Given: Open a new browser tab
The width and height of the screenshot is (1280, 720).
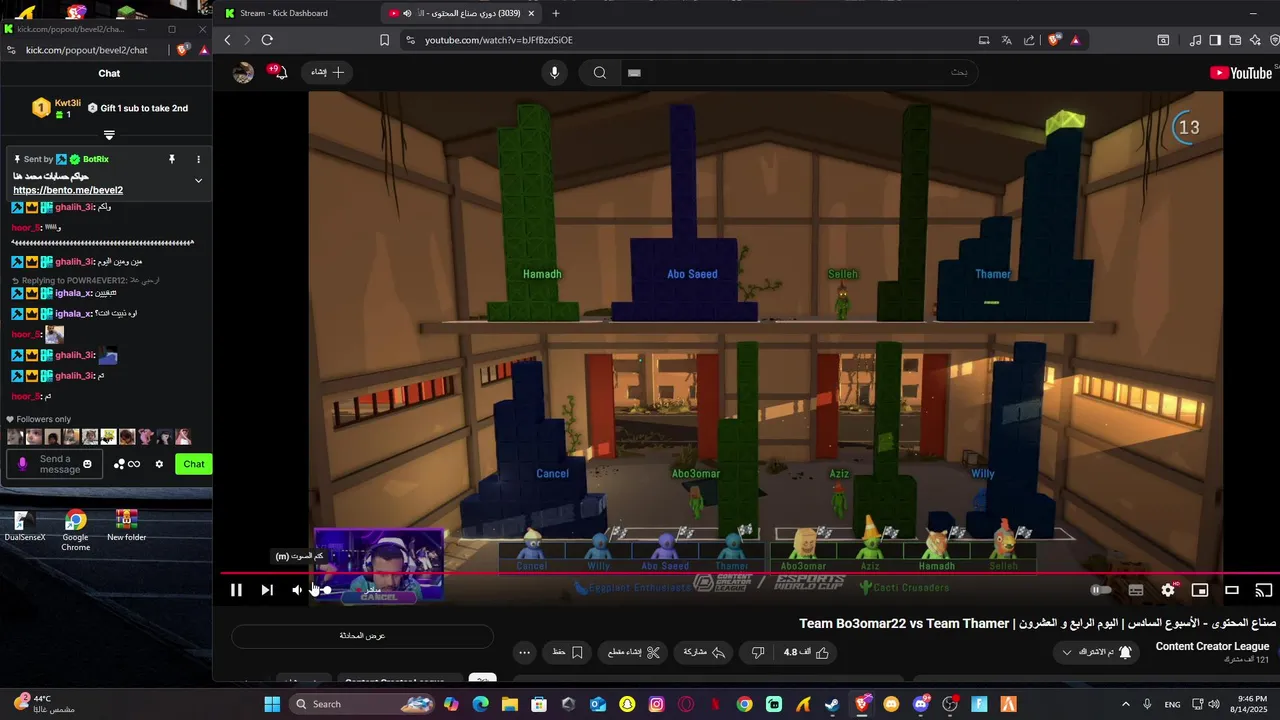Looking at the screenshot, I should tap(556, 13).
